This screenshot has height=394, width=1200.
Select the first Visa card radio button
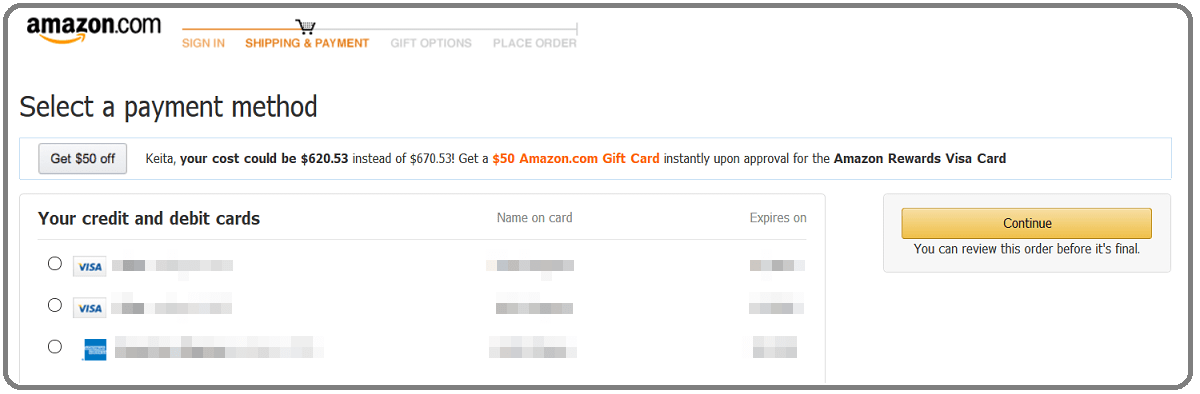pos(55,264)
